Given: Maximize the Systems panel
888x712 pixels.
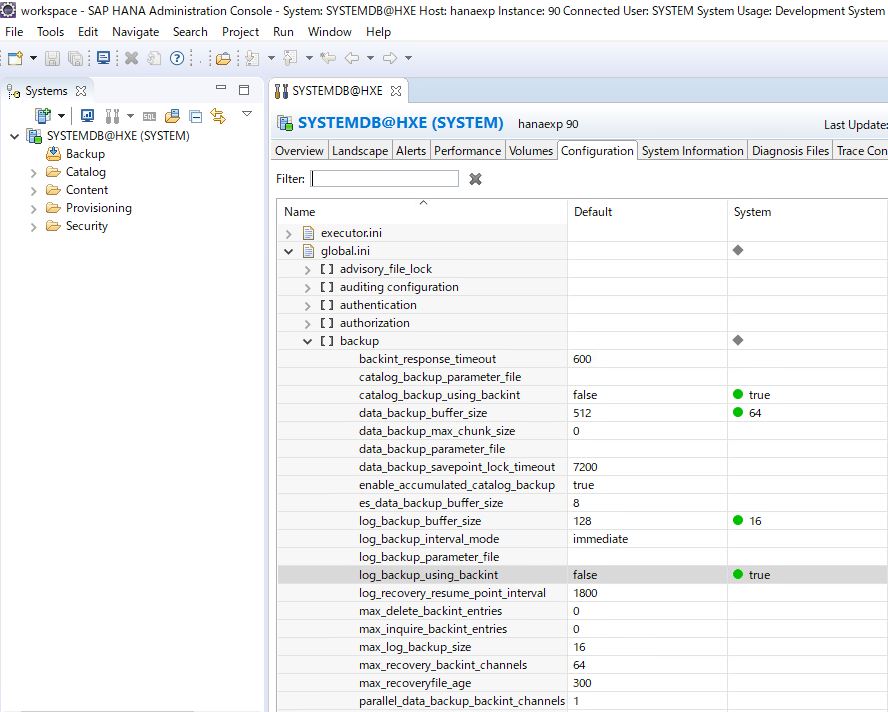Looking at the screenshot, I should pos(244,89).
